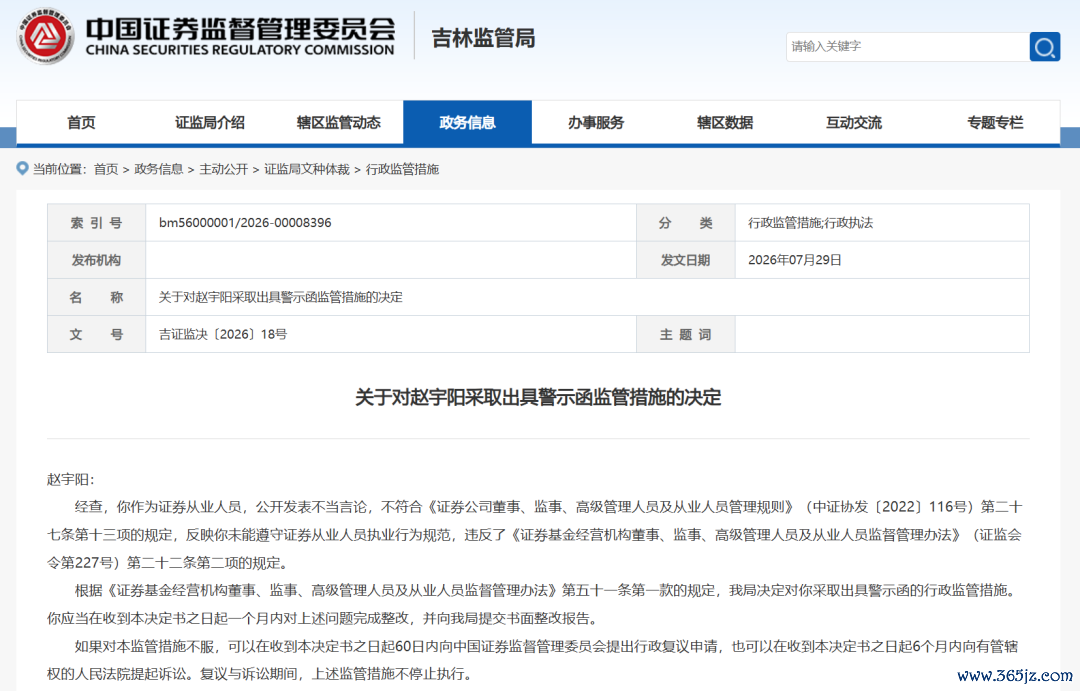
Task: Click the 证监局文种体裁 breadcrumb link
Action: coord(307,169)
